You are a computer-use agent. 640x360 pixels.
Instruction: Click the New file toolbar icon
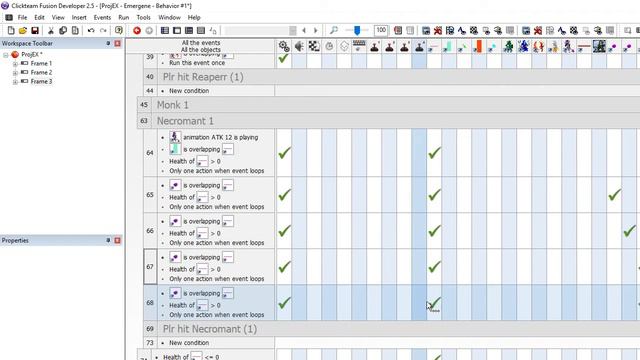click(11, 31)
